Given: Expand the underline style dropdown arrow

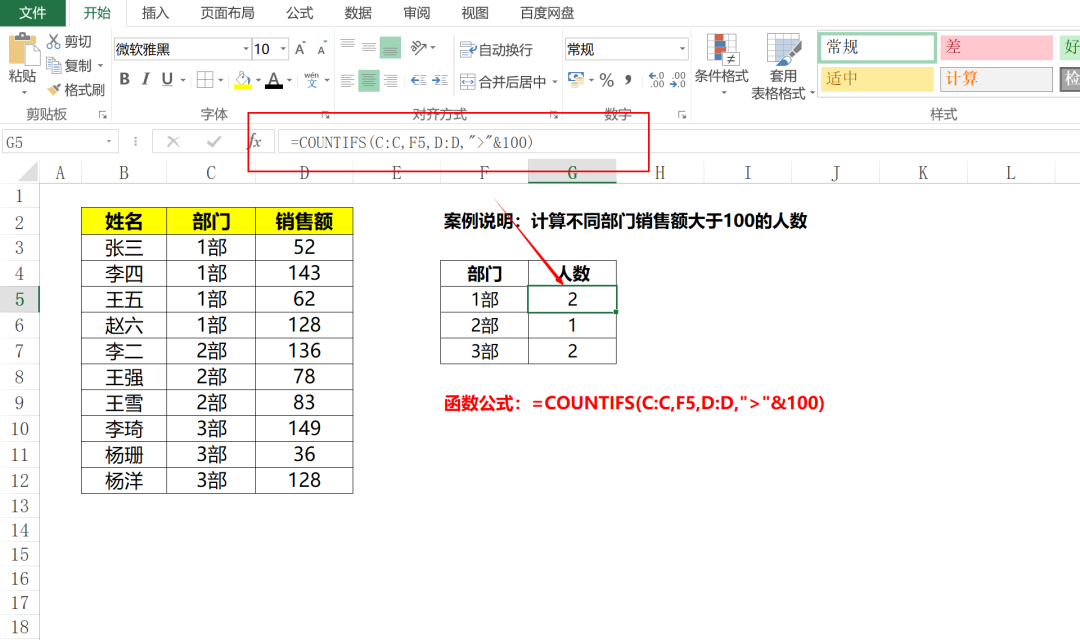Looking at the screenshot, I should 183,80.
